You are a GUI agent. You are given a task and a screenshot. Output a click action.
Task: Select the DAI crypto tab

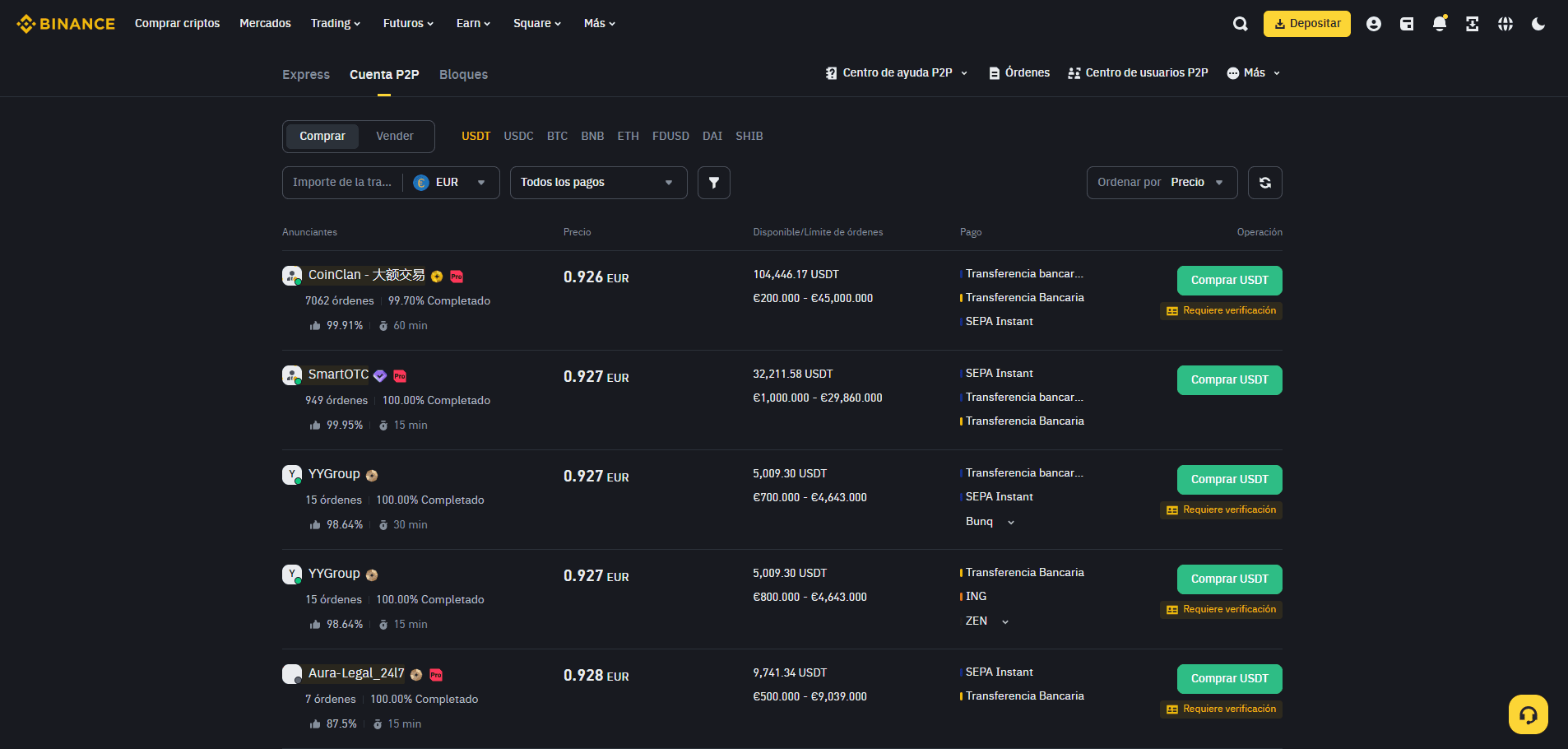pyautogui.click(x=712, y=137)
